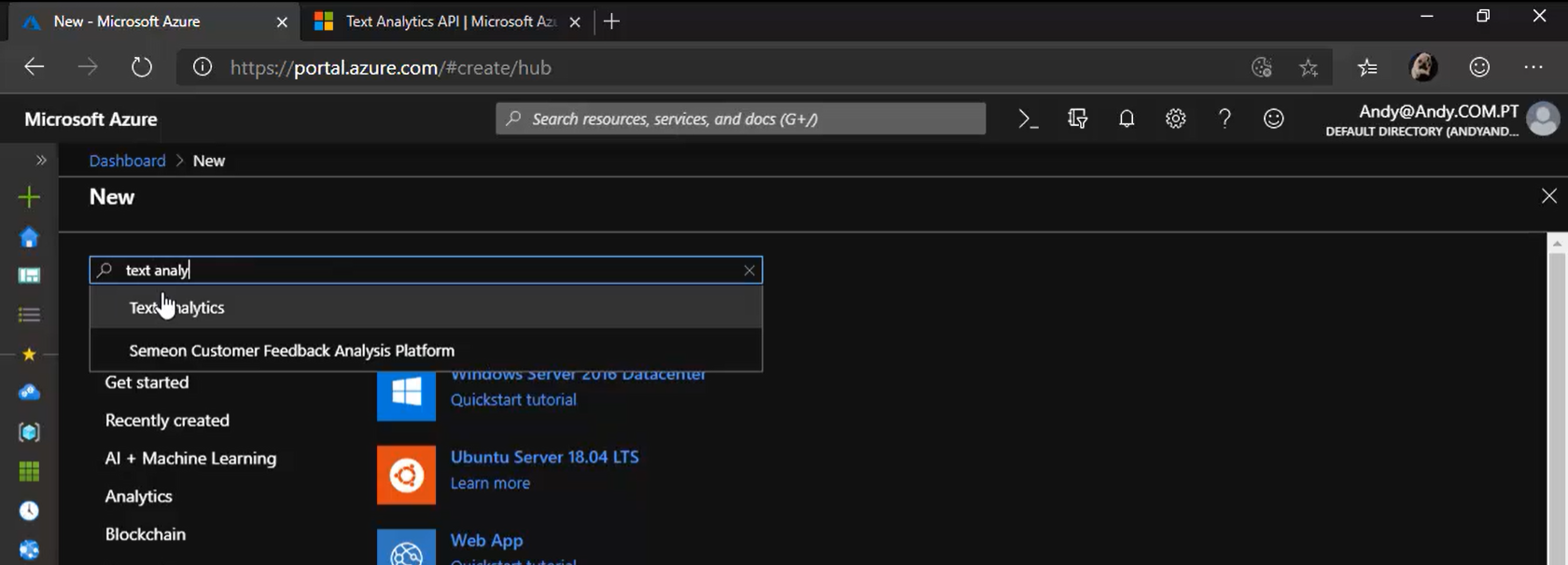Click scroll up arrow on blade scrollbar
Screen dimensions: 1568x565
[x=1557, y=244]
